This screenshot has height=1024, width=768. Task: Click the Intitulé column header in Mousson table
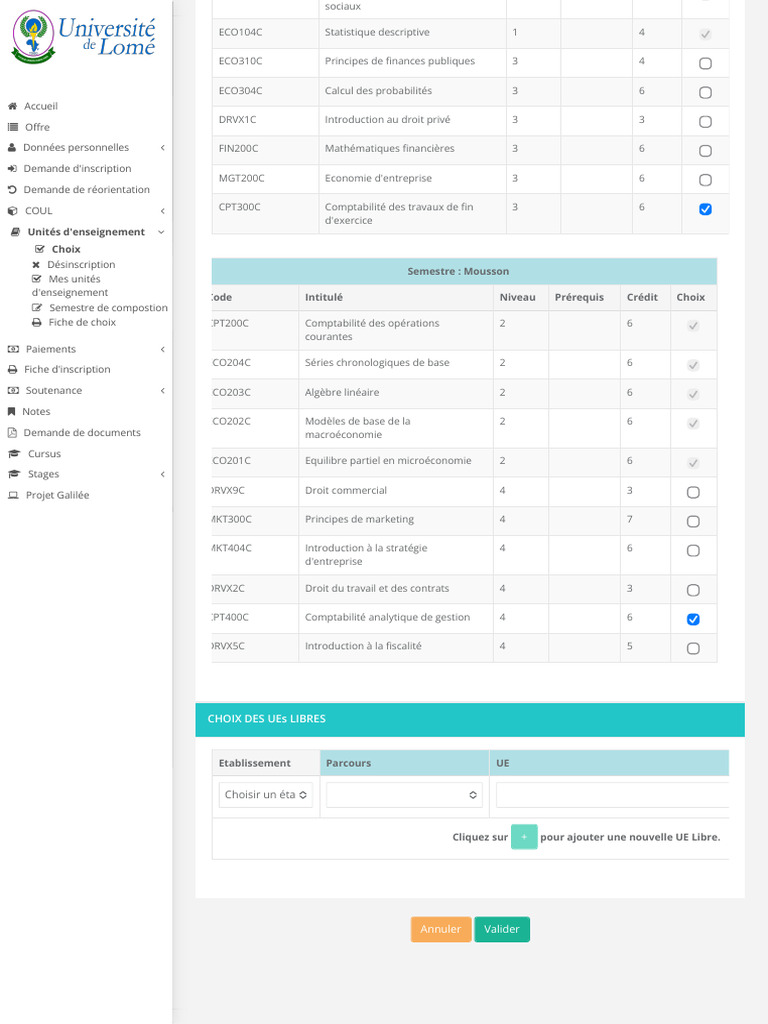324,297
